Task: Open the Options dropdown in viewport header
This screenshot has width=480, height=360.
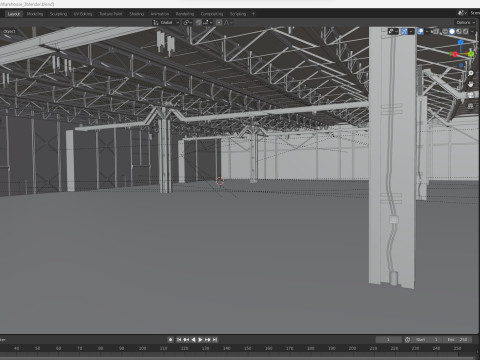Action: [x=466, y=23]
